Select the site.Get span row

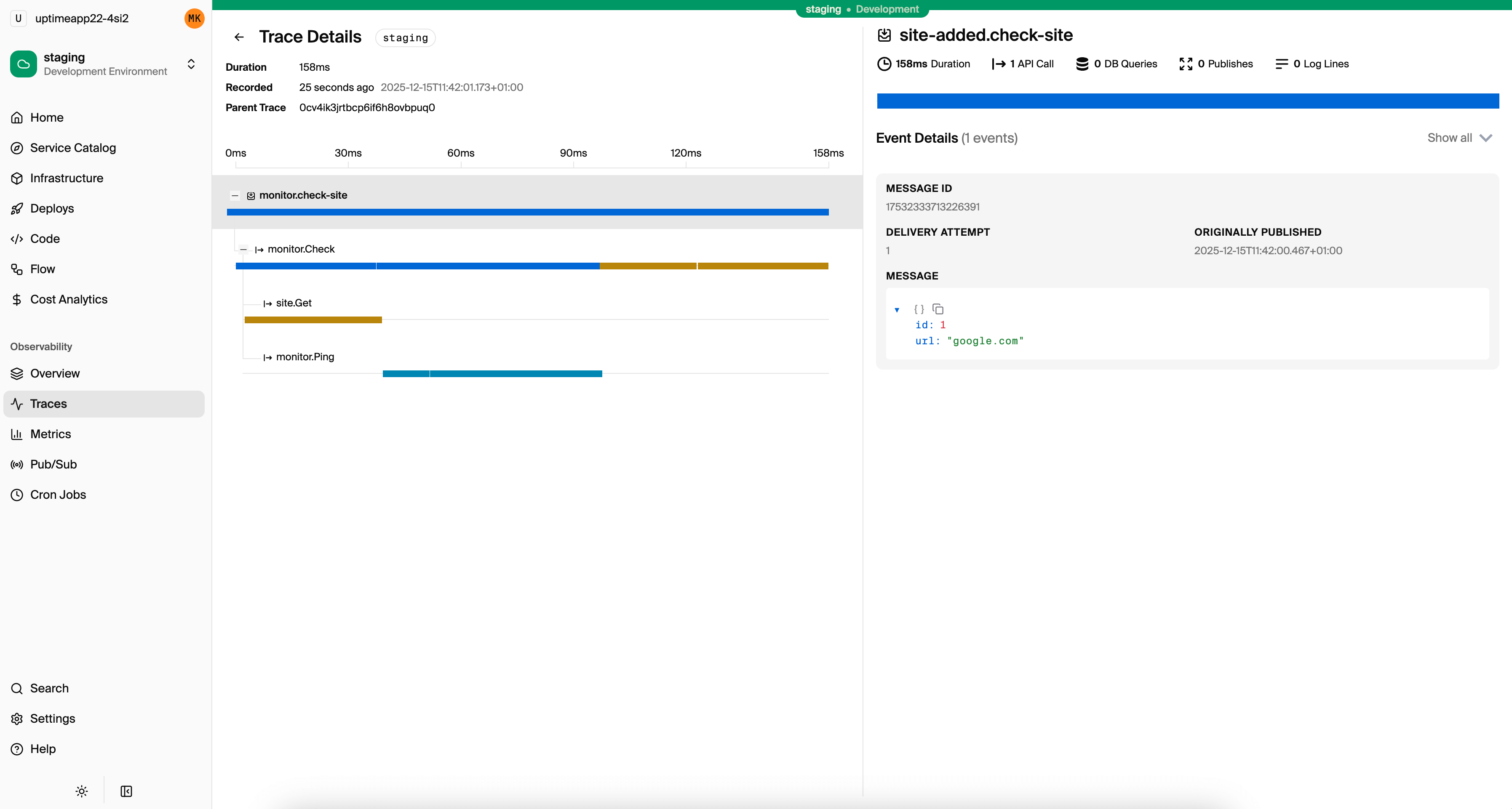pyautogui.click(x=294, y=303)
